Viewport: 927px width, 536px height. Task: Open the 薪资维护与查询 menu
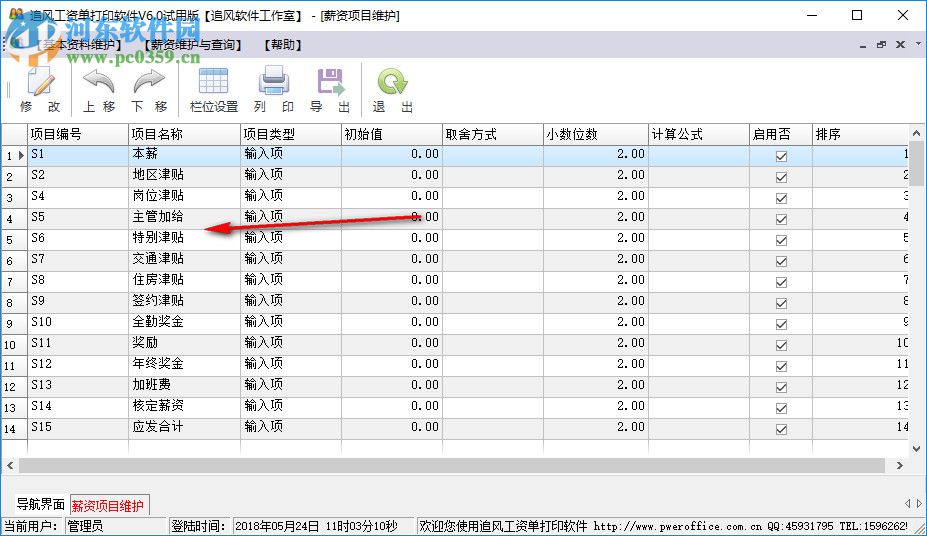(x=193, y=45)
